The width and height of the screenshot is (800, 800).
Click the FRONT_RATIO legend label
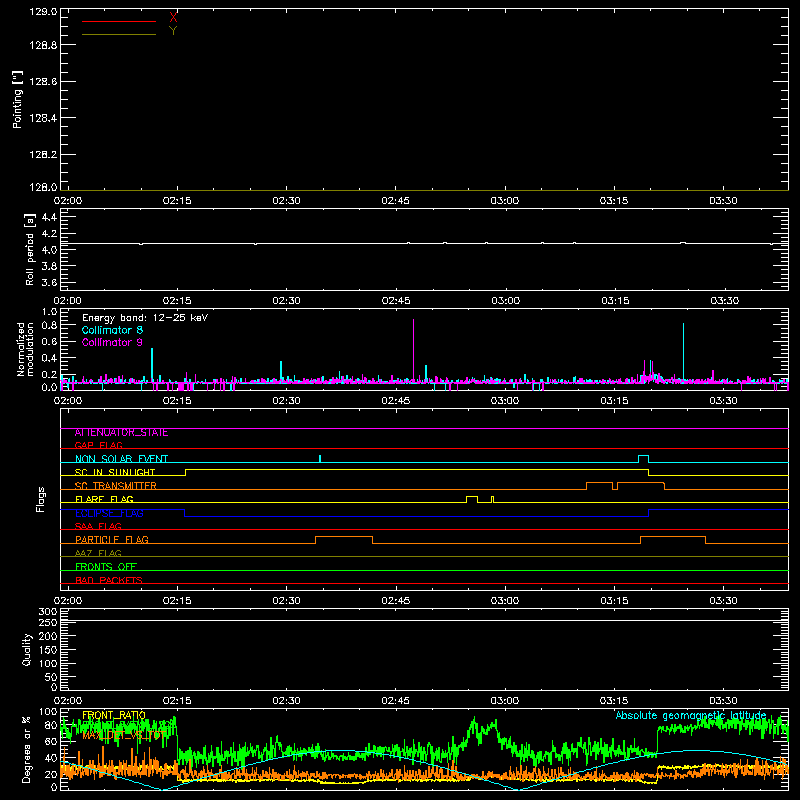(114, 715)
